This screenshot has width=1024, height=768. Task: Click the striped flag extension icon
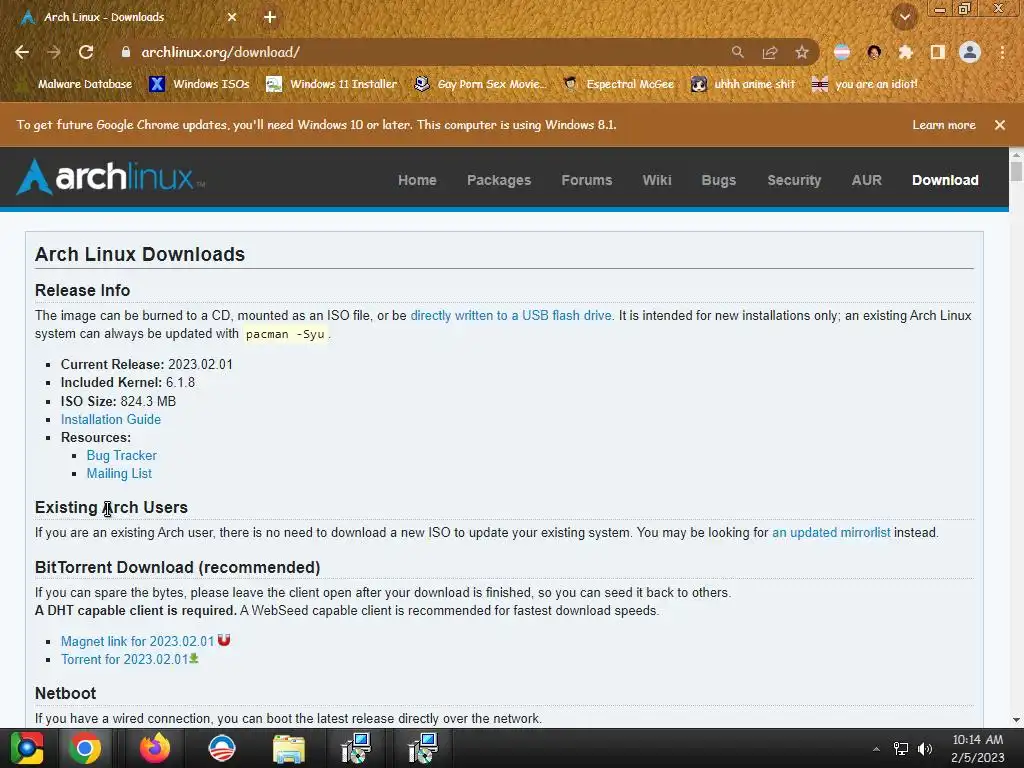tap(842, 52)
